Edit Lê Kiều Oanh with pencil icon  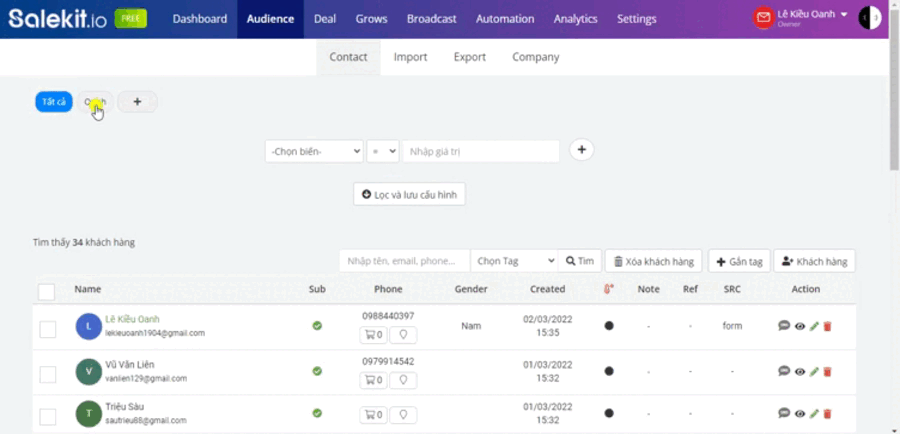point(814,326)
